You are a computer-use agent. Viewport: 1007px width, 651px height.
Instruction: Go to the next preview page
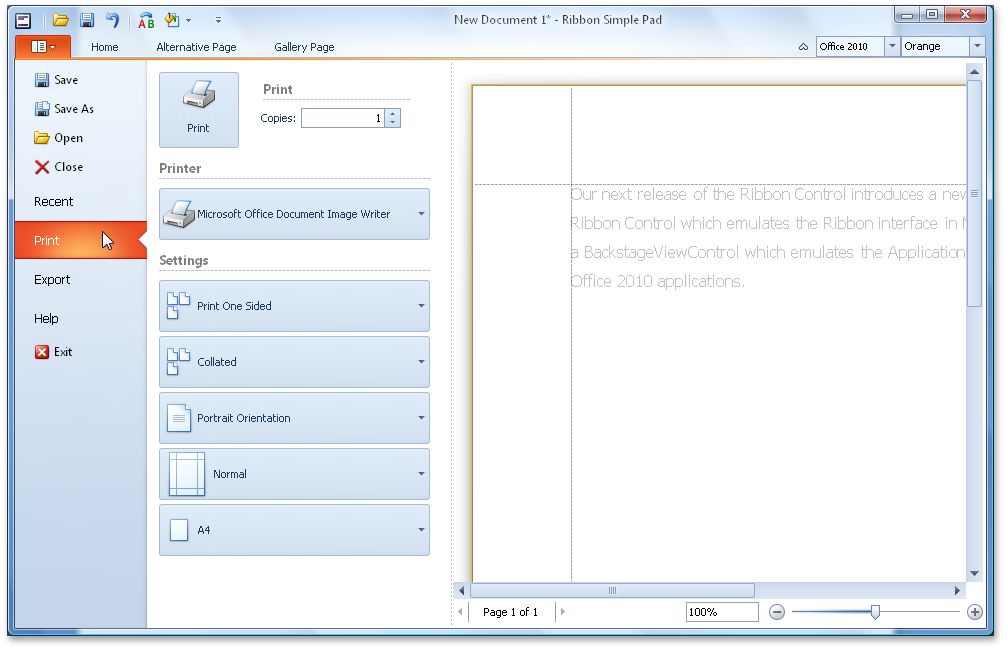[563, 612]
